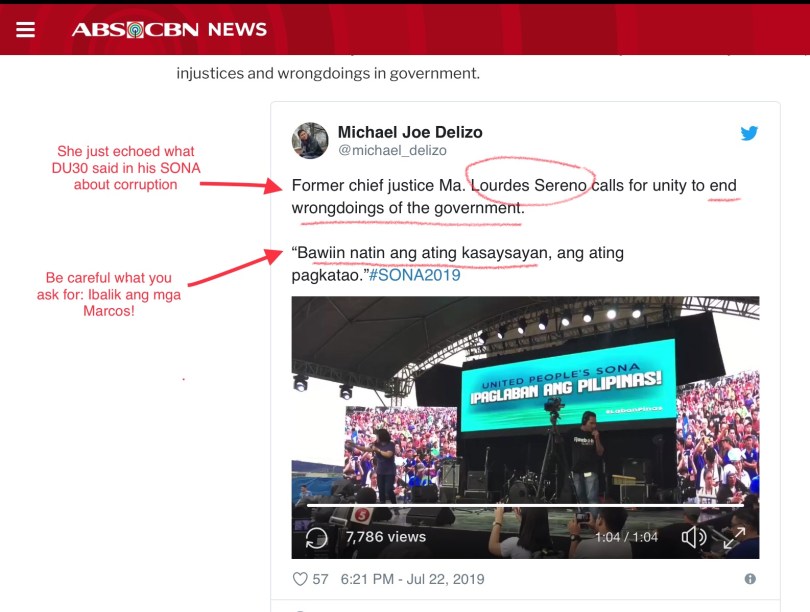Click the tweet info icon
This screenshot has width=810, height=612.
(750, 579)
